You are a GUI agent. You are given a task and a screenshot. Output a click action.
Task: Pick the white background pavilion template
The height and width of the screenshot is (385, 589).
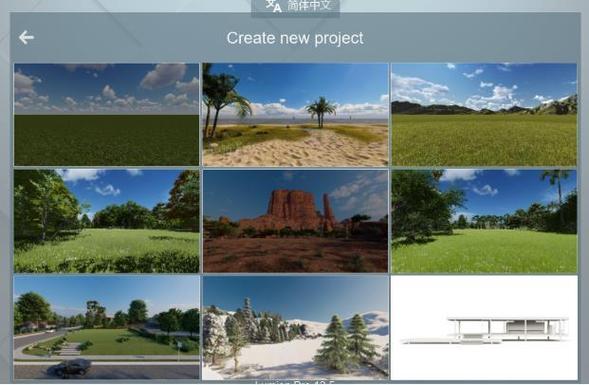point(484,328)
